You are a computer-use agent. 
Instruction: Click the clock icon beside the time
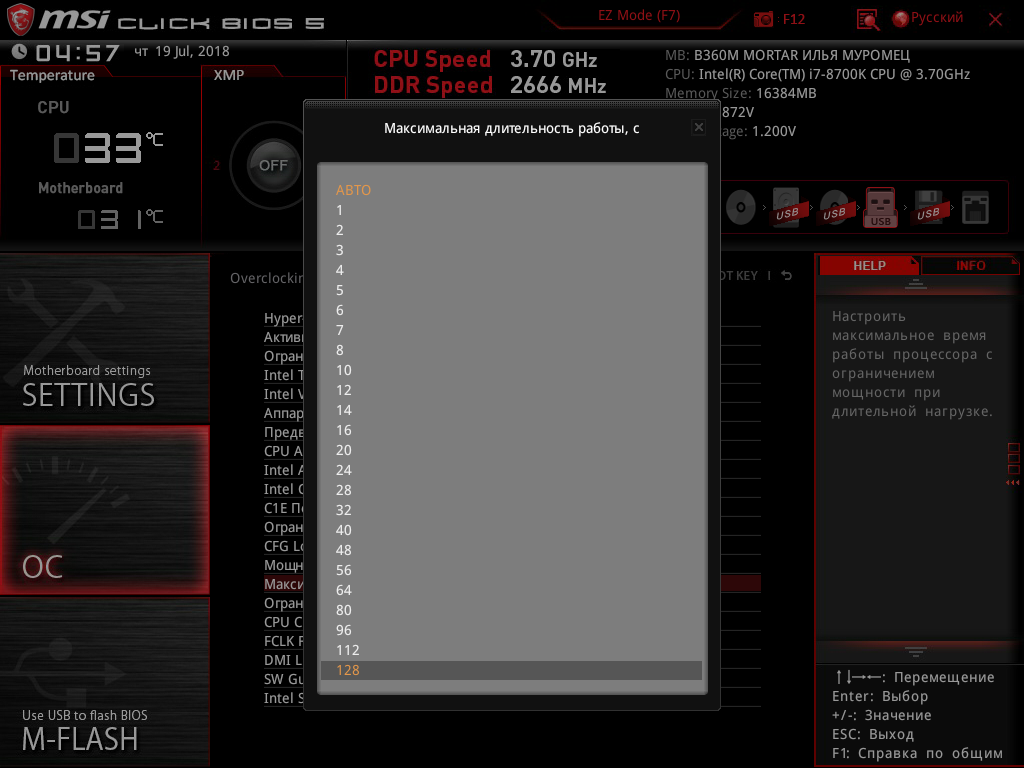20,51
